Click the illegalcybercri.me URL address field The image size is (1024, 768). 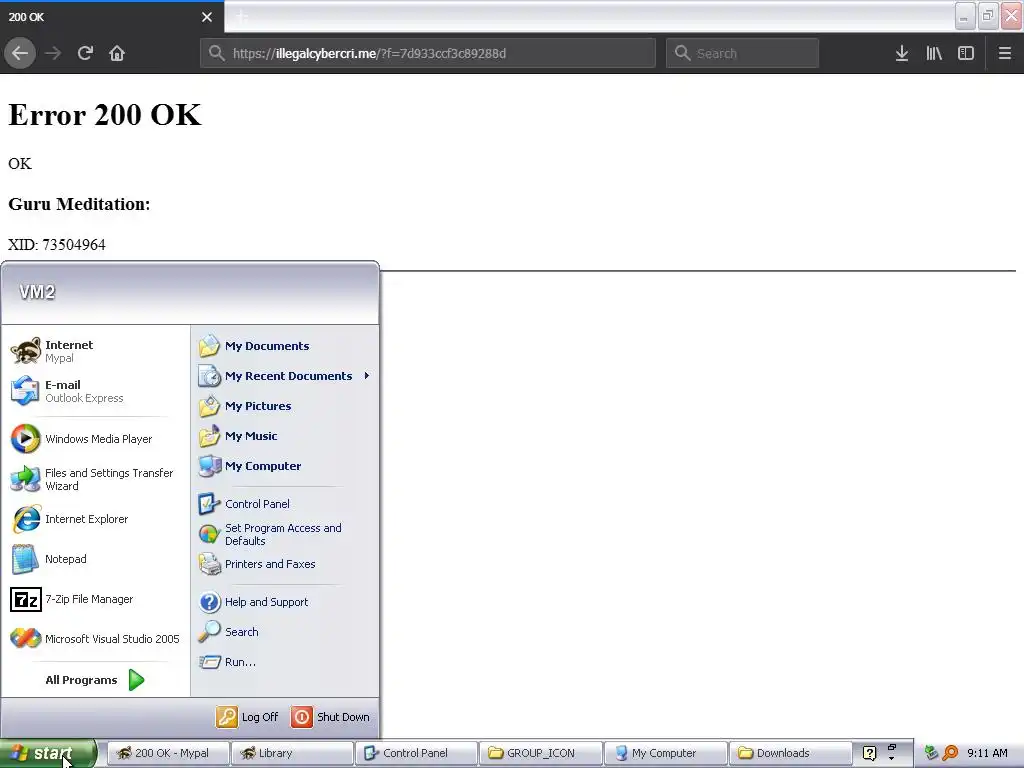428,53
